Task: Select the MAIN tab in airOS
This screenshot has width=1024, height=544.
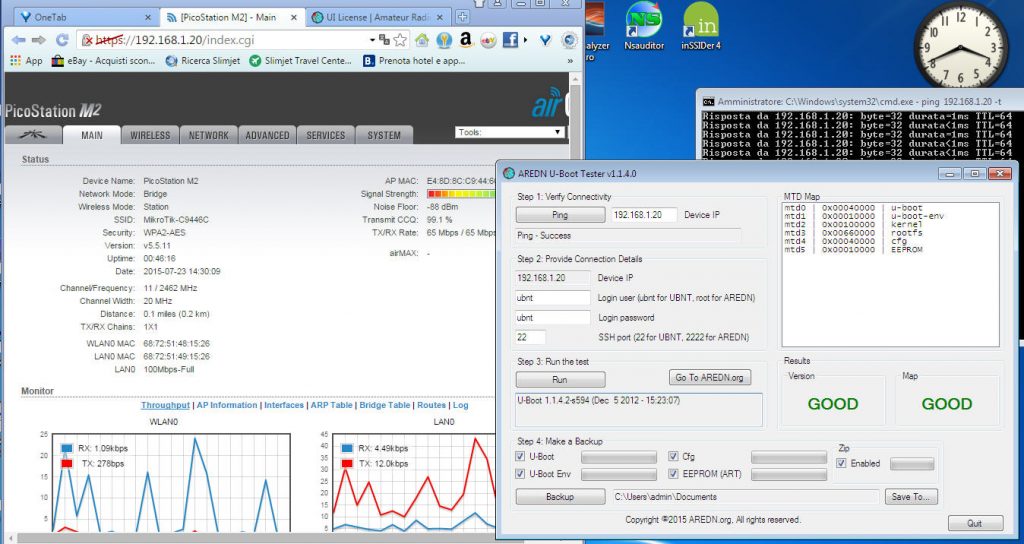Action: click(x=91, y=135)
